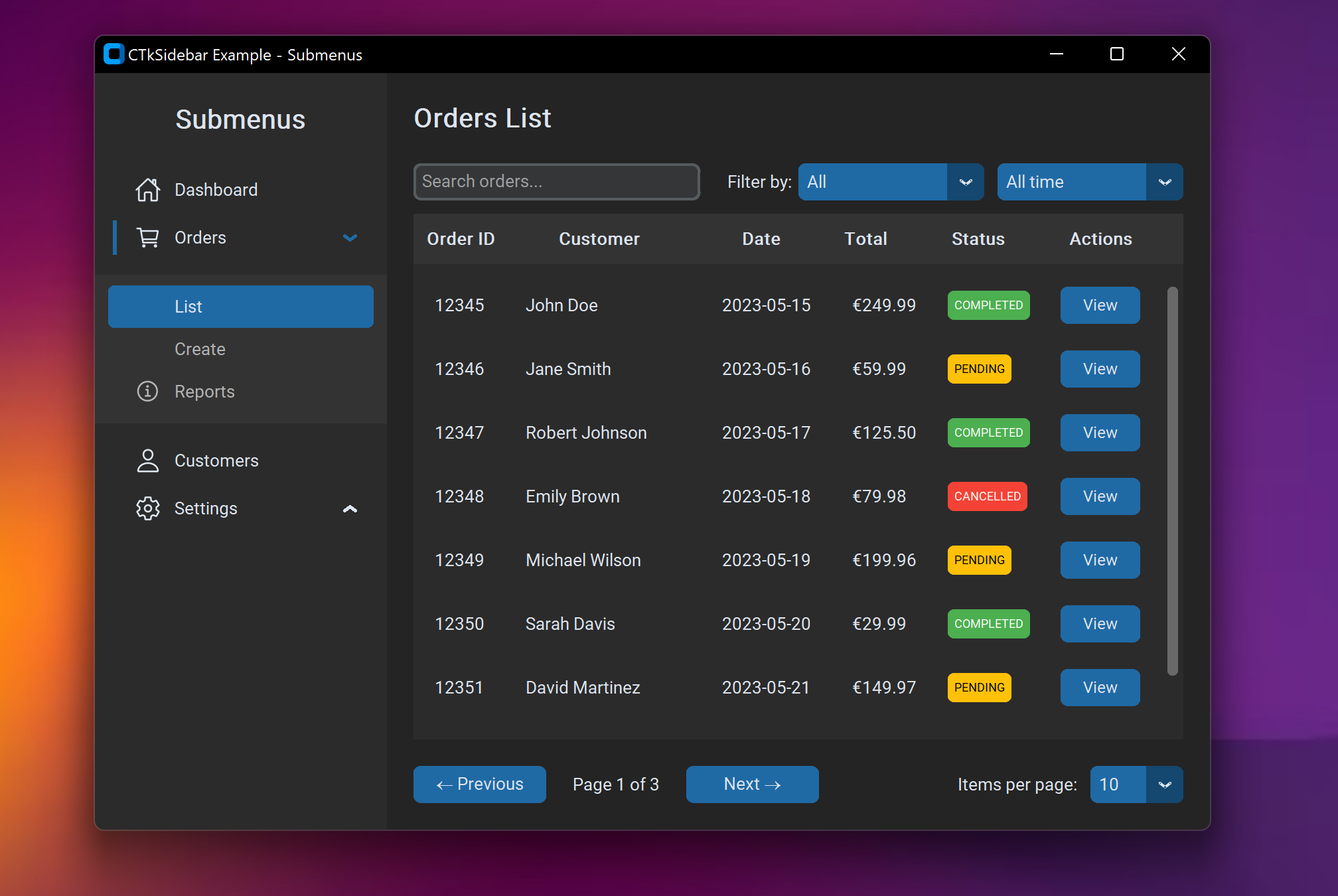Collapse the Orders submenu chevron

point(350,238)
